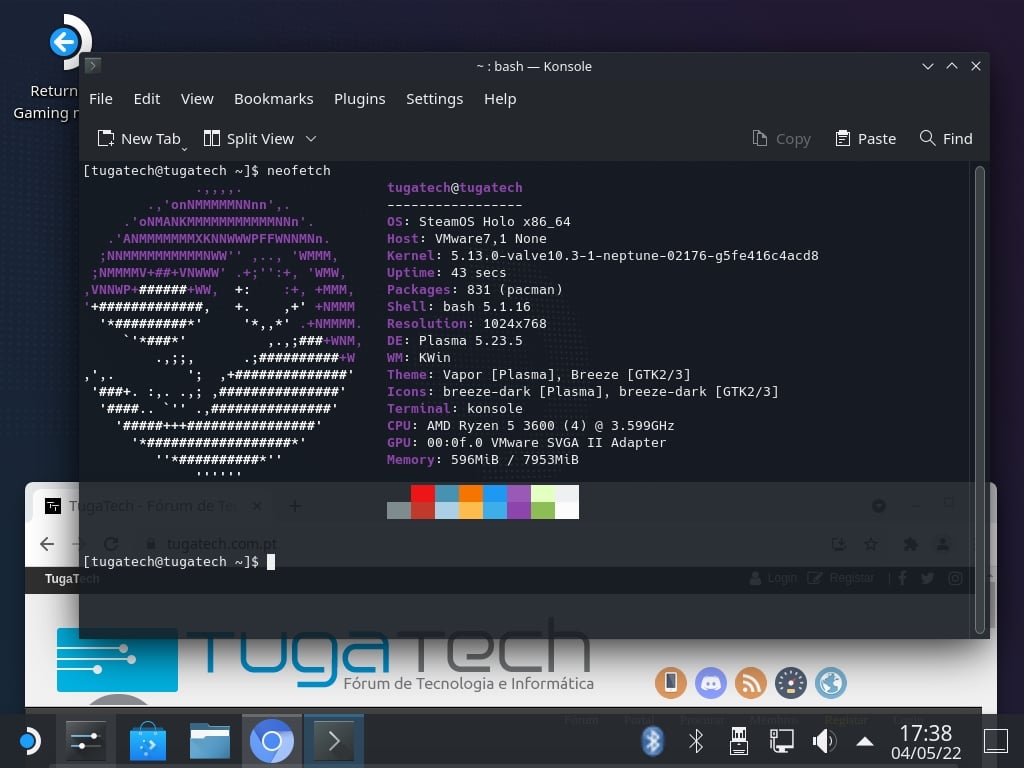Click the RSS feed icon on TugaTech page
Viewport: 1024px width, 768px height.
[x=750, y=683]
